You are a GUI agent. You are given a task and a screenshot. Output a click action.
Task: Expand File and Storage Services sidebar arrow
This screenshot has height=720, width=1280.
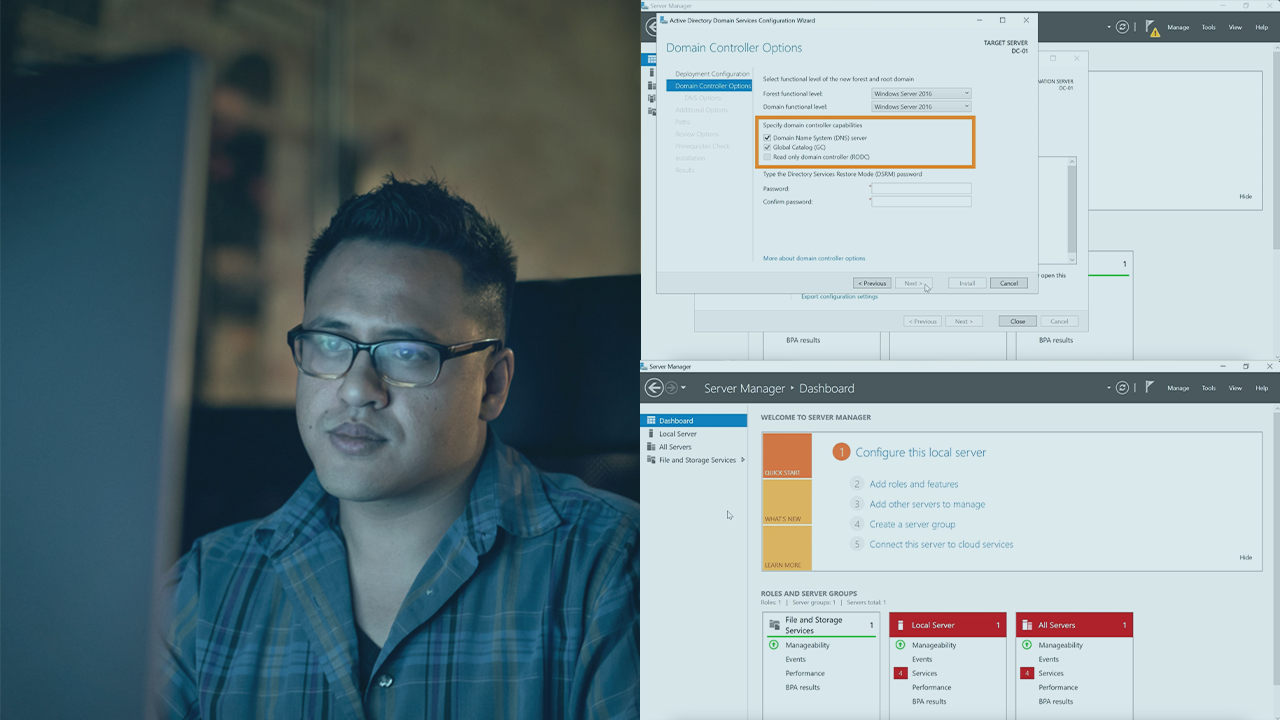point(742,460)
